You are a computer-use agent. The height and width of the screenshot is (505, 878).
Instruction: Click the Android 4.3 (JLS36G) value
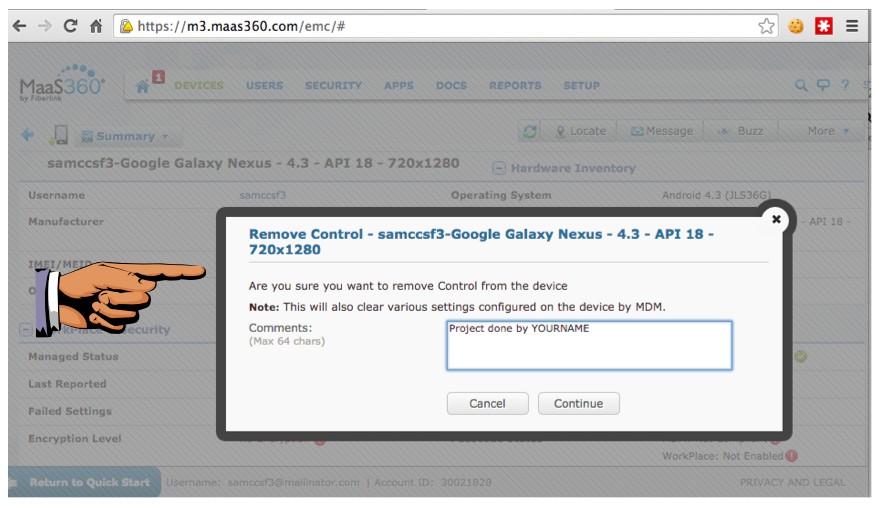click(716, 195)
